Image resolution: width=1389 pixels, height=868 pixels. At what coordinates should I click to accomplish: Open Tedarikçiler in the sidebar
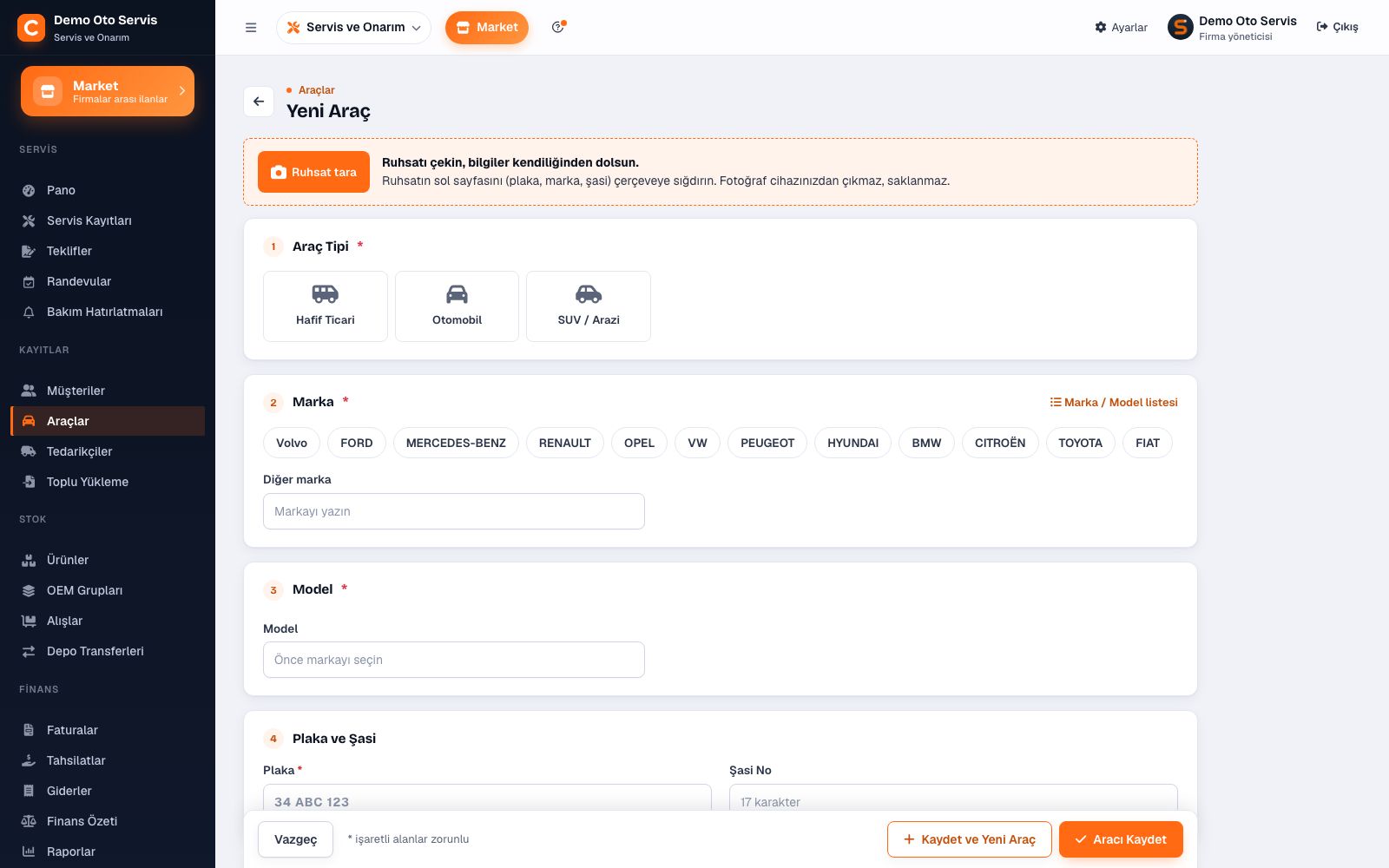(x=108, y=451)
